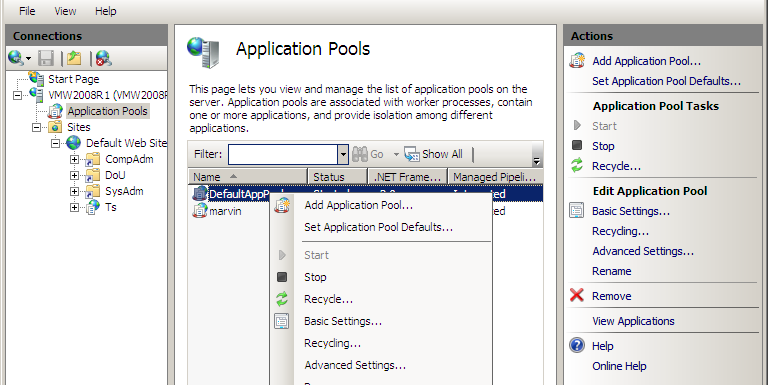Click the VMW2008R1 server icon
Viewport: 768px width, 385px height.
point(36,95)
